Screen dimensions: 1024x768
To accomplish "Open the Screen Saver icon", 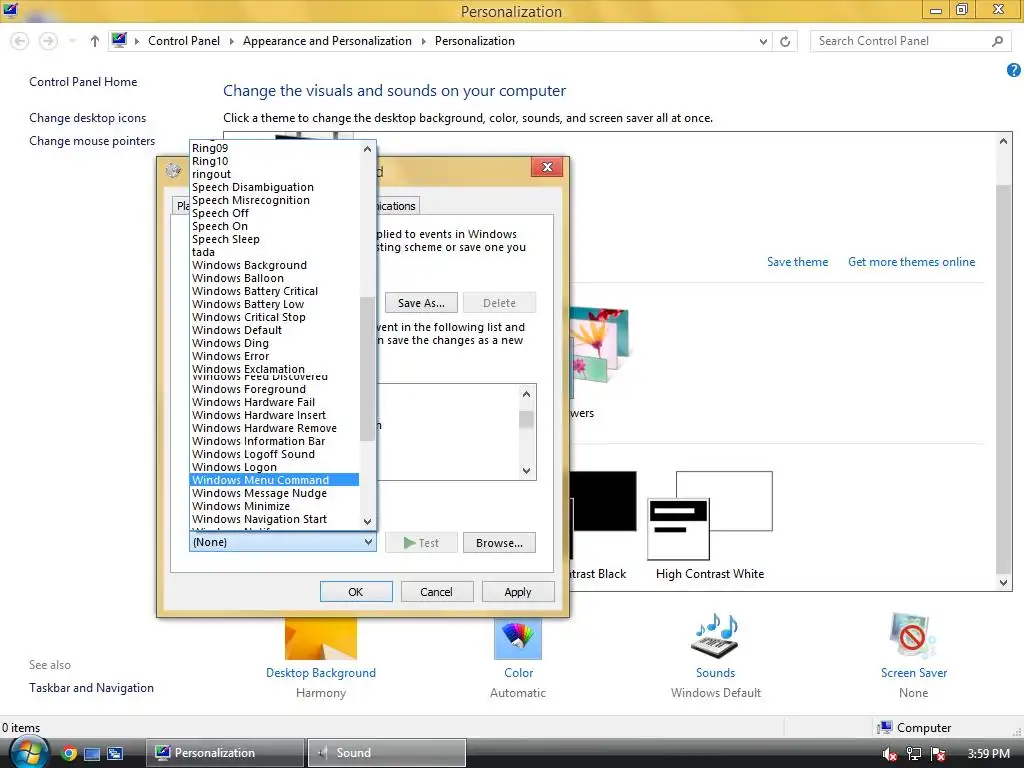I will [x=913, y=636].
